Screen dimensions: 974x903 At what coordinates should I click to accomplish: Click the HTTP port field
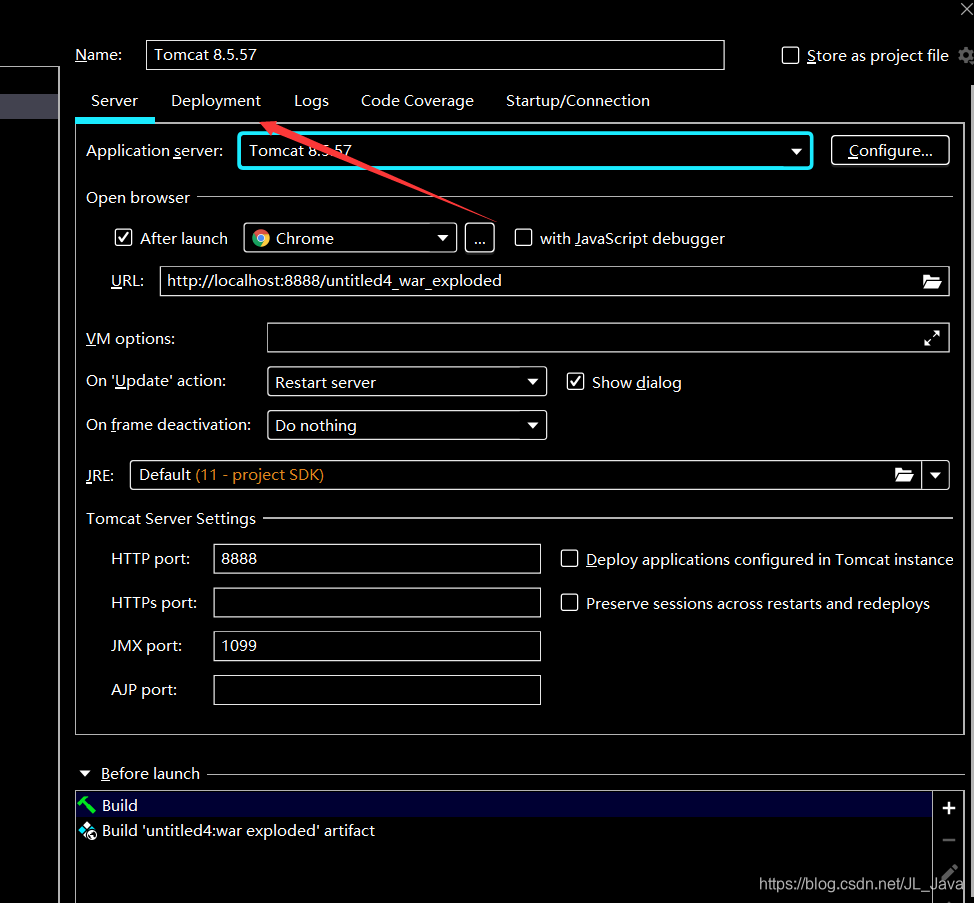[377, 559]
